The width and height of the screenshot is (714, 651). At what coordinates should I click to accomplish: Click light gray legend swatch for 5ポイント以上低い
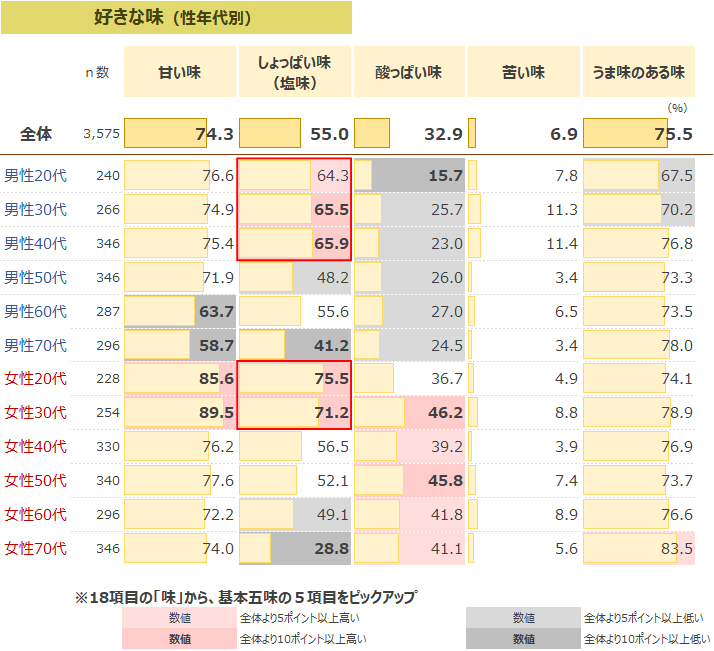click(523, 618)
